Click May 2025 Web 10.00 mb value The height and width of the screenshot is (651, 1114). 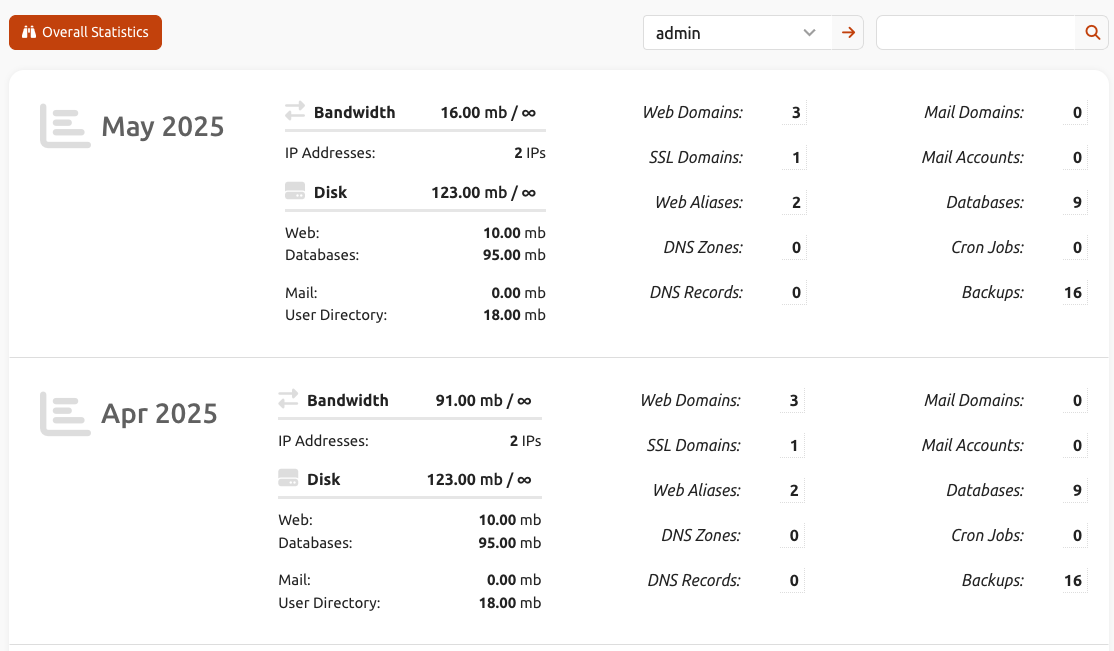click(514, 232)
